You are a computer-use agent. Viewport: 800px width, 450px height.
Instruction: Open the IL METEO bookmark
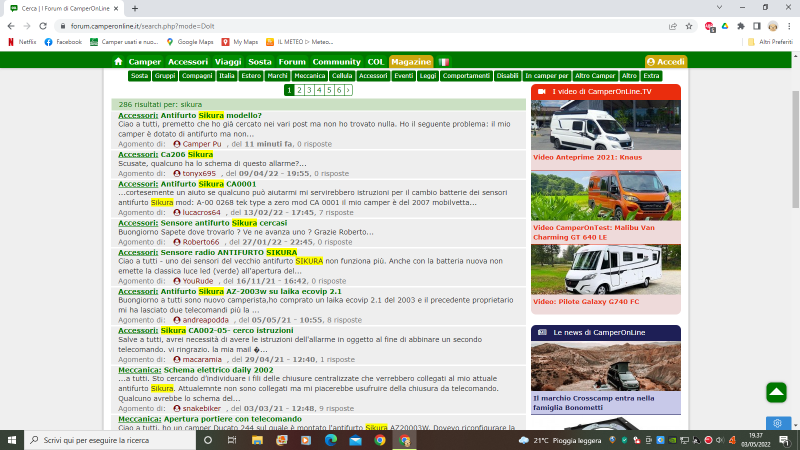pyautogui.click(x=299, y=42)
